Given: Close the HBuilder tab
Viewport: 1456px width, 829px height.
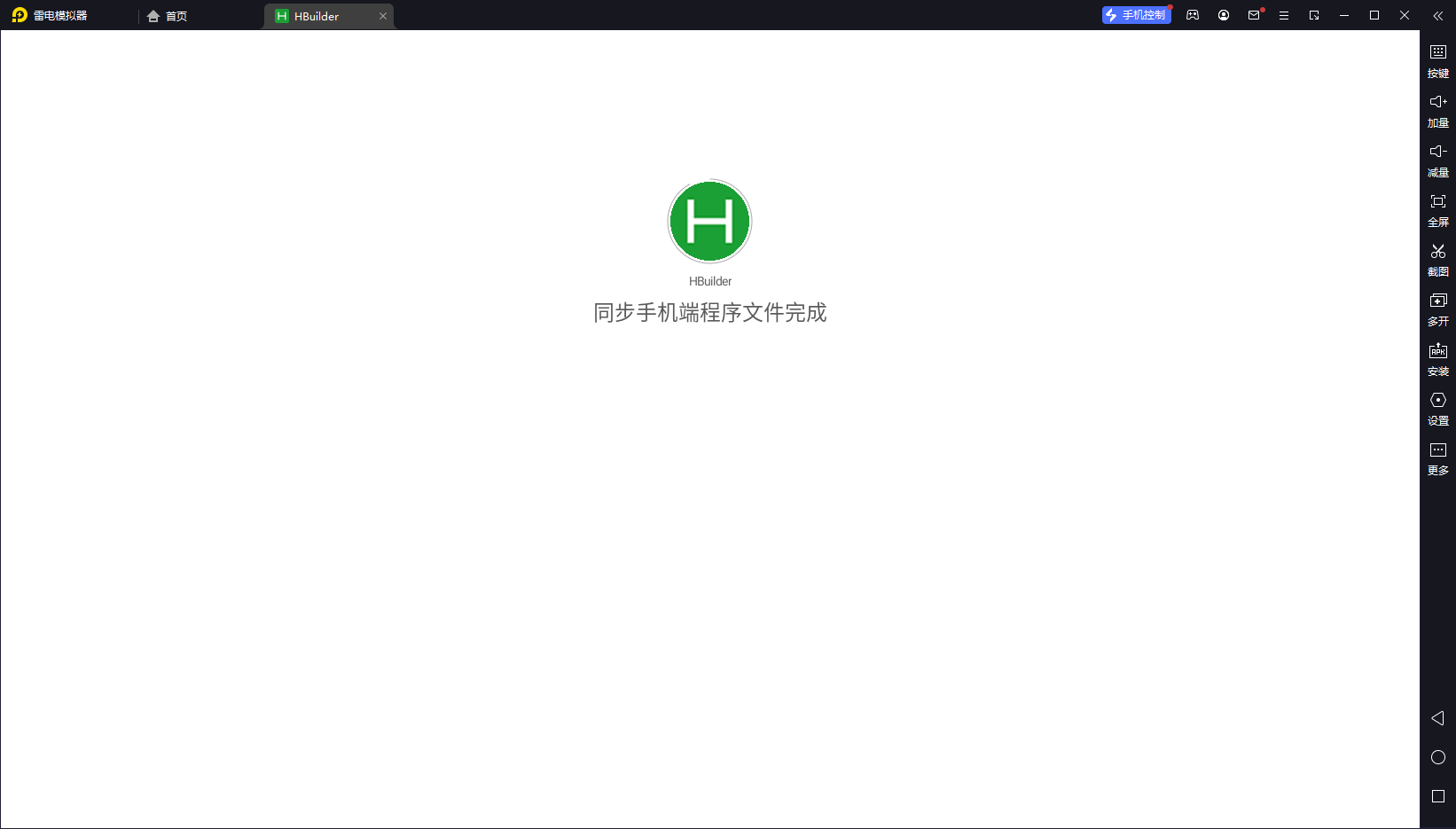Looking at the screenshot, I should click(383, 16).
